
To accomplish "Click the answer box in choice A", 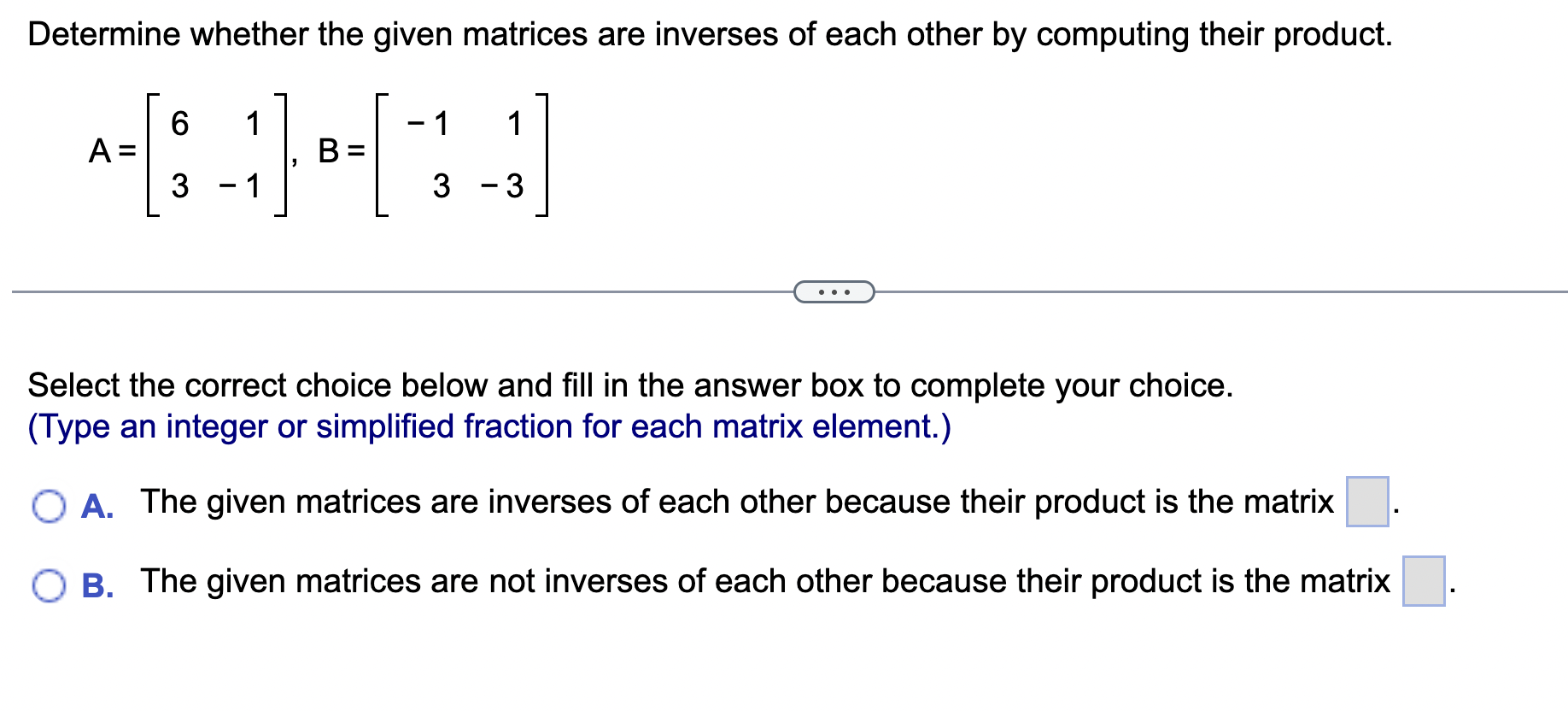I will (x=1366, y=503).
